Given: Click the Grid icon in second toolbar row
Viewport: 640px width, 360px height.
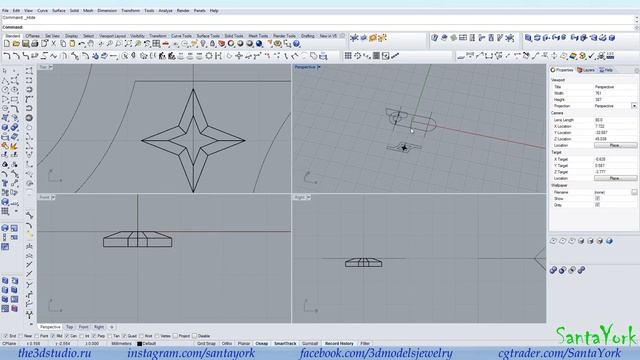Looking at the screenshot, I should coord(348,56).
